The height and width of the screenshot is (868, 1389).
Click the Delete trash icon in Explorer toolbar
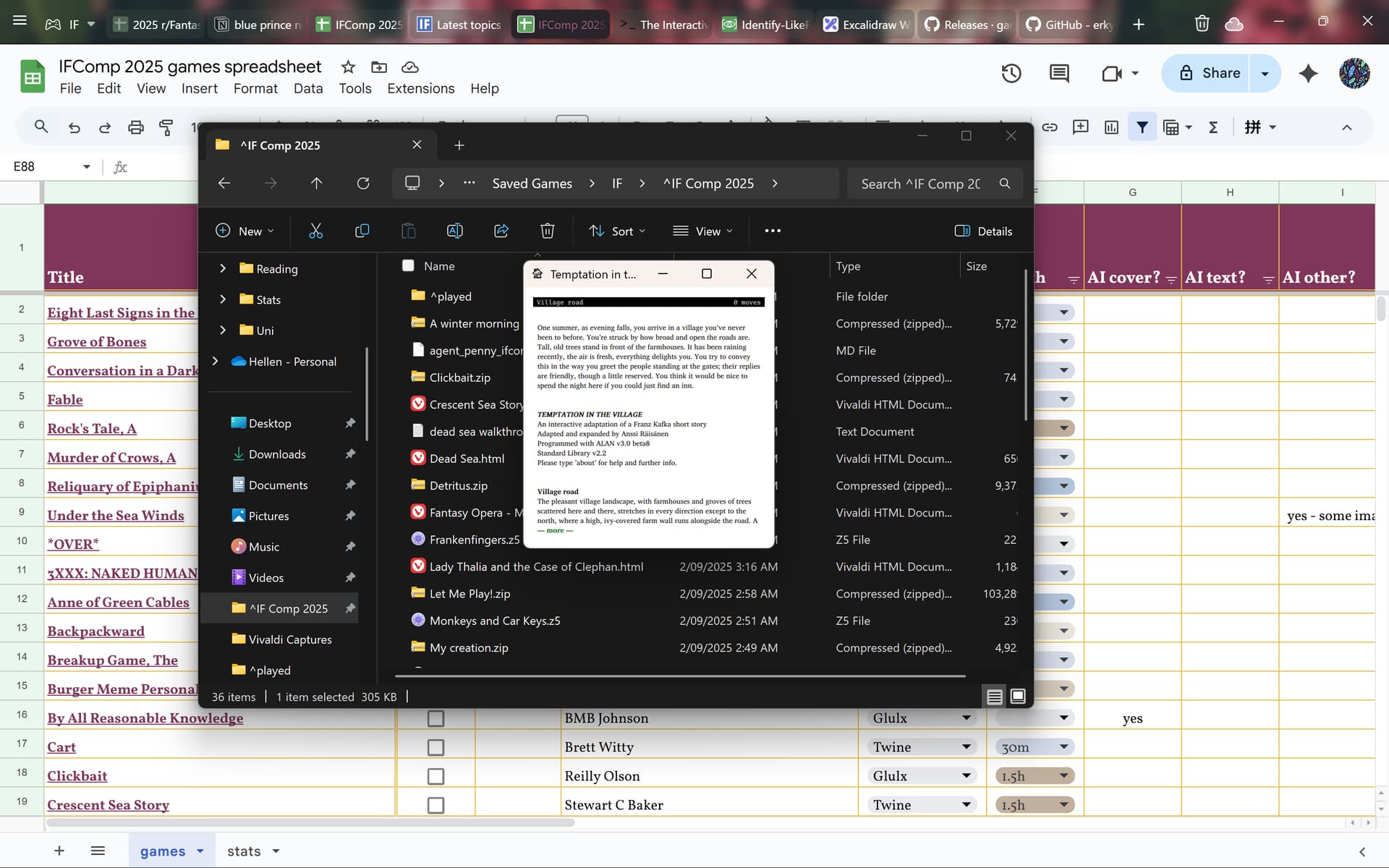point(547,231)
